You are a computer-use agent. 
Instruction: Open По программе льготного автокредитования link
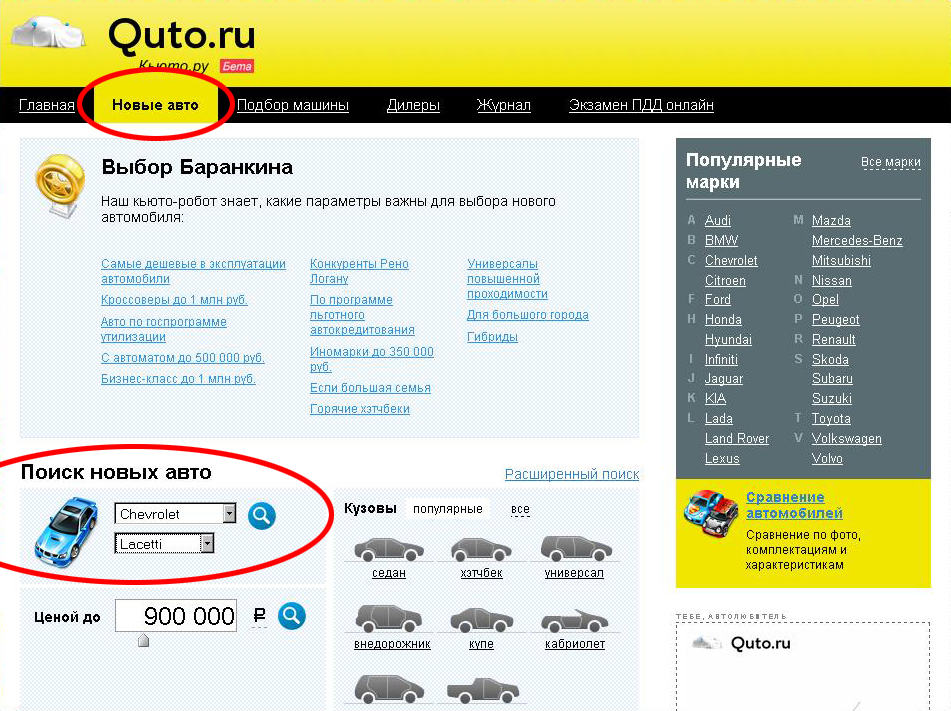[362, 315]
